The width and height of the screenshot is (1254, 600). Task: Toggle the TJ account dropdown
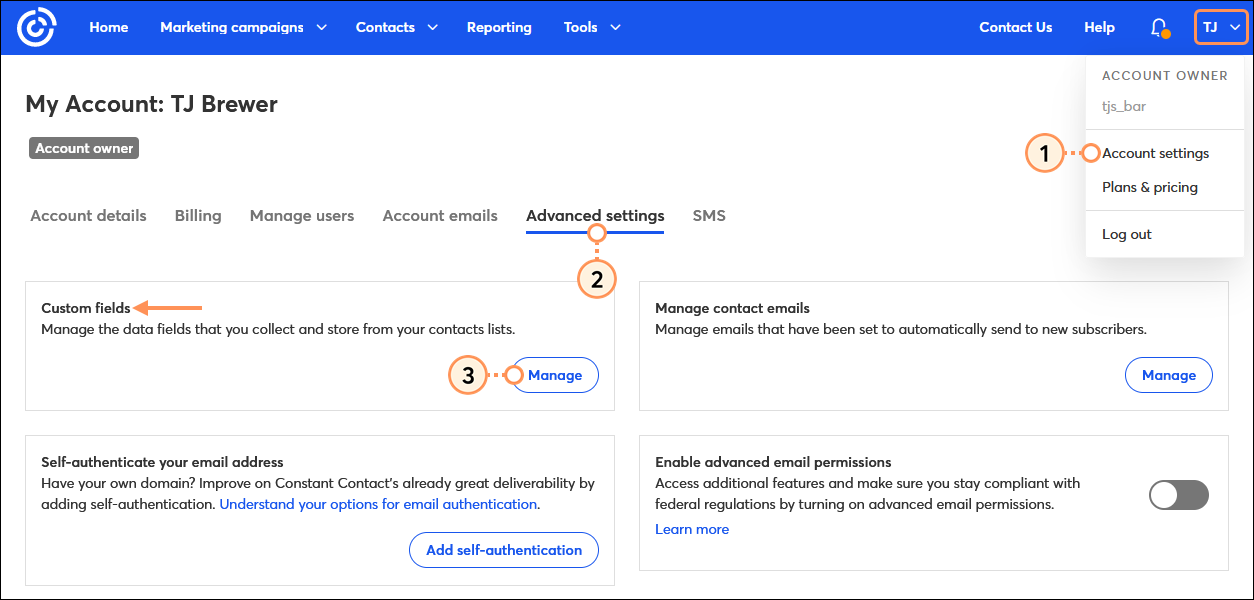[1221, 27]
